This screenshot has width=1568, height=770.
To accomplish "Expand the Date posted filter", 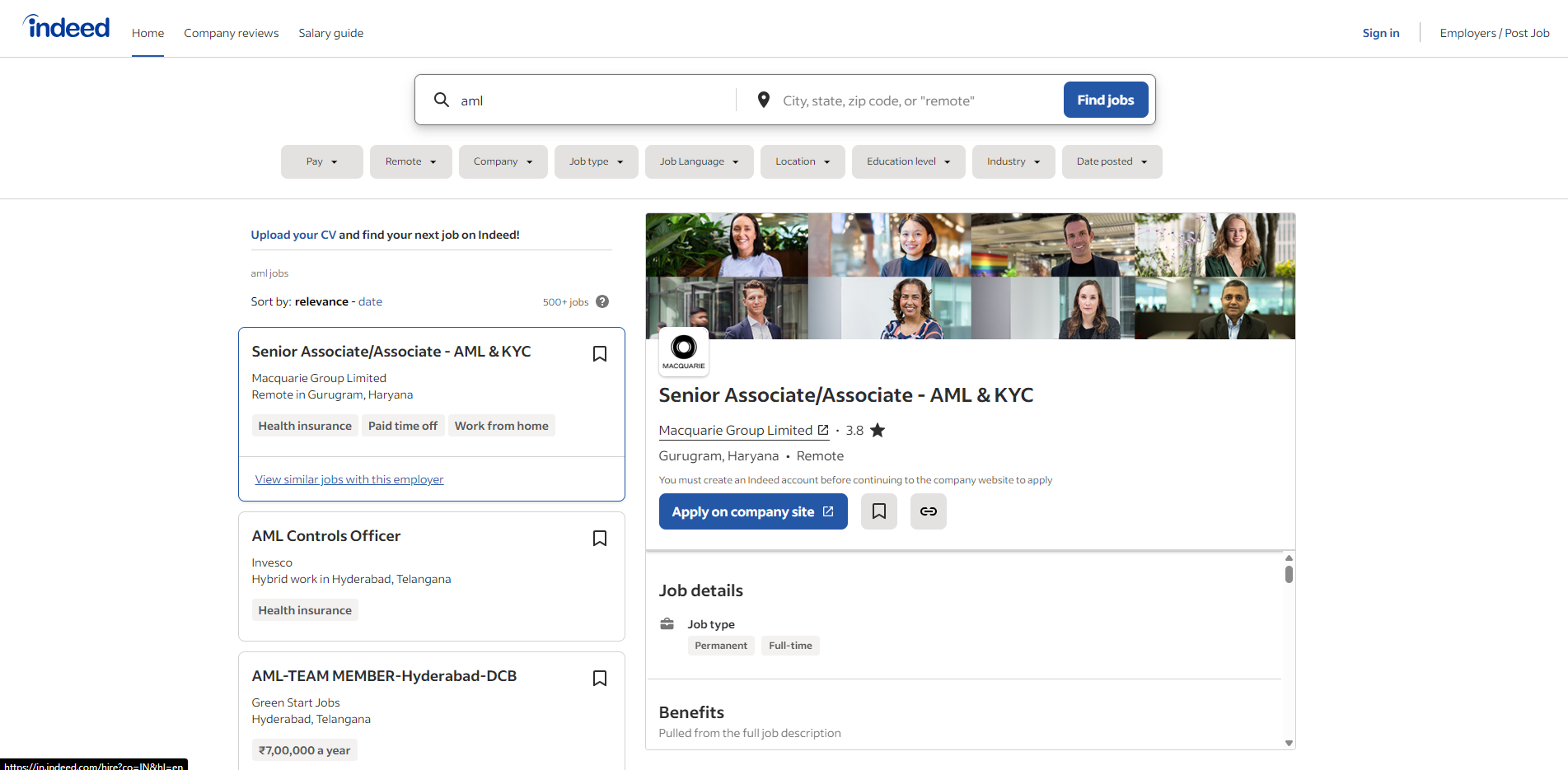I will click(x=1111, y=161).
